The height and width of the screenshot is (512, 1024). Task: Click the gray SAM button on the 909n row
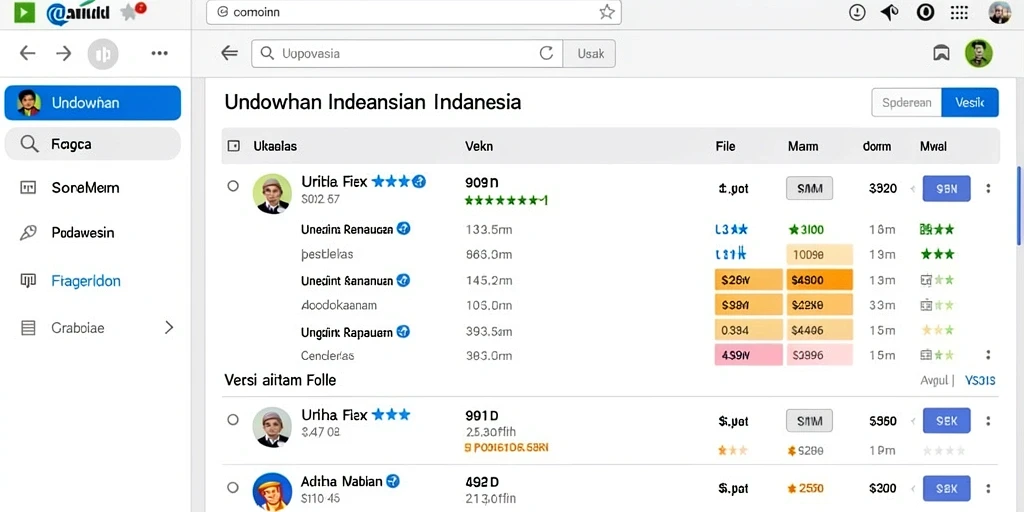click(x=810, y=189)
